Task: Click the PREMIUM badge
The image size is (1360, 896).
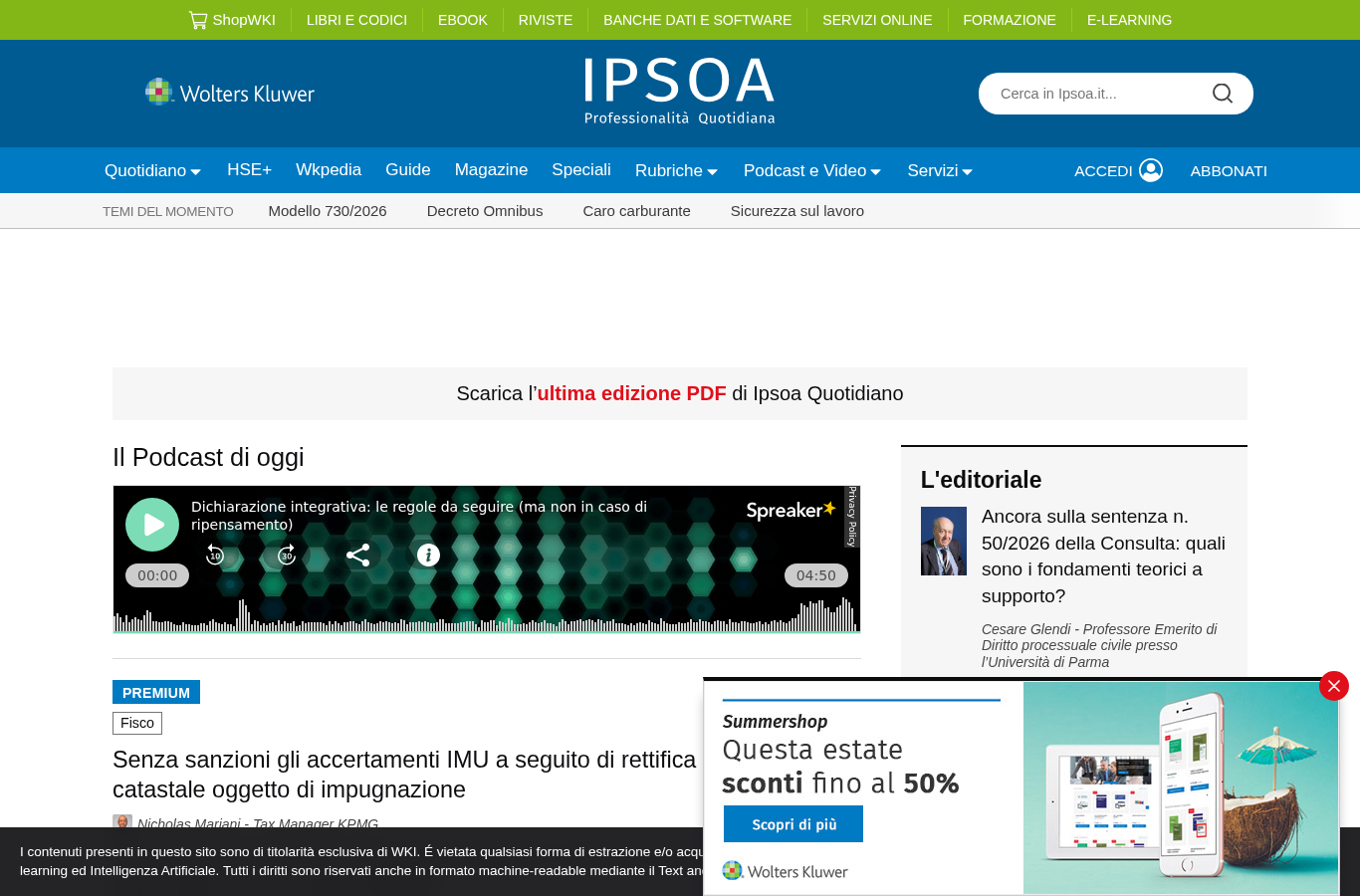Action: (x=156, y=692)
